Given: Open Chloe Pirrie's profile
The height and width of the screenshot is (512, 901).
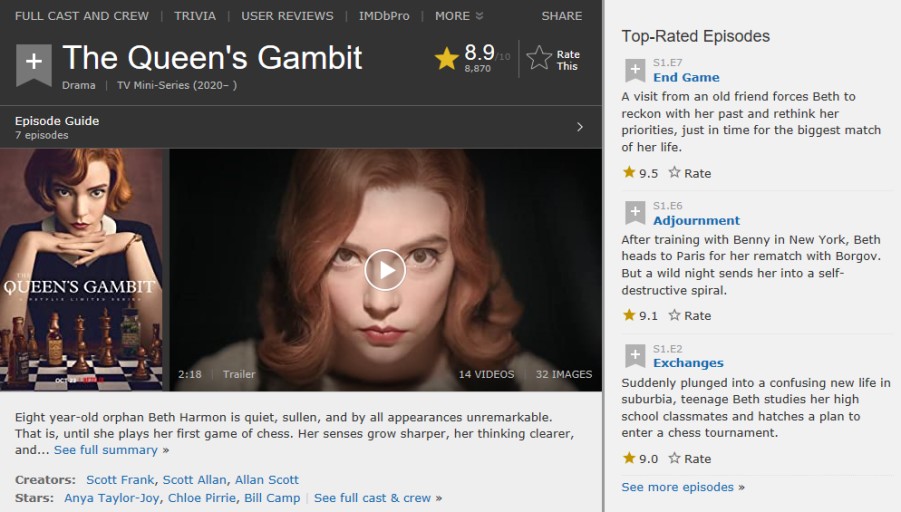Looking at the screenshot, I should [x=202, y=498].
